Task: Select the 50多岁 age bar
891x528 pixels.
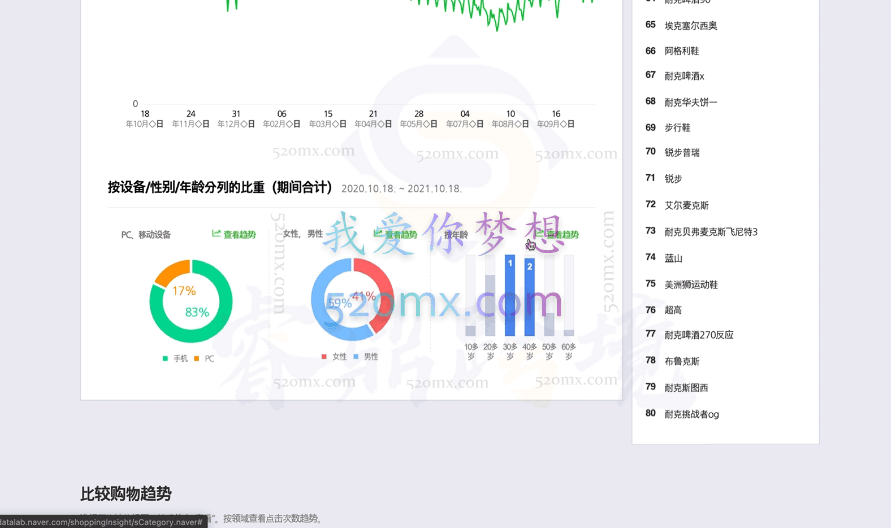Action: (x=549, y=324)
